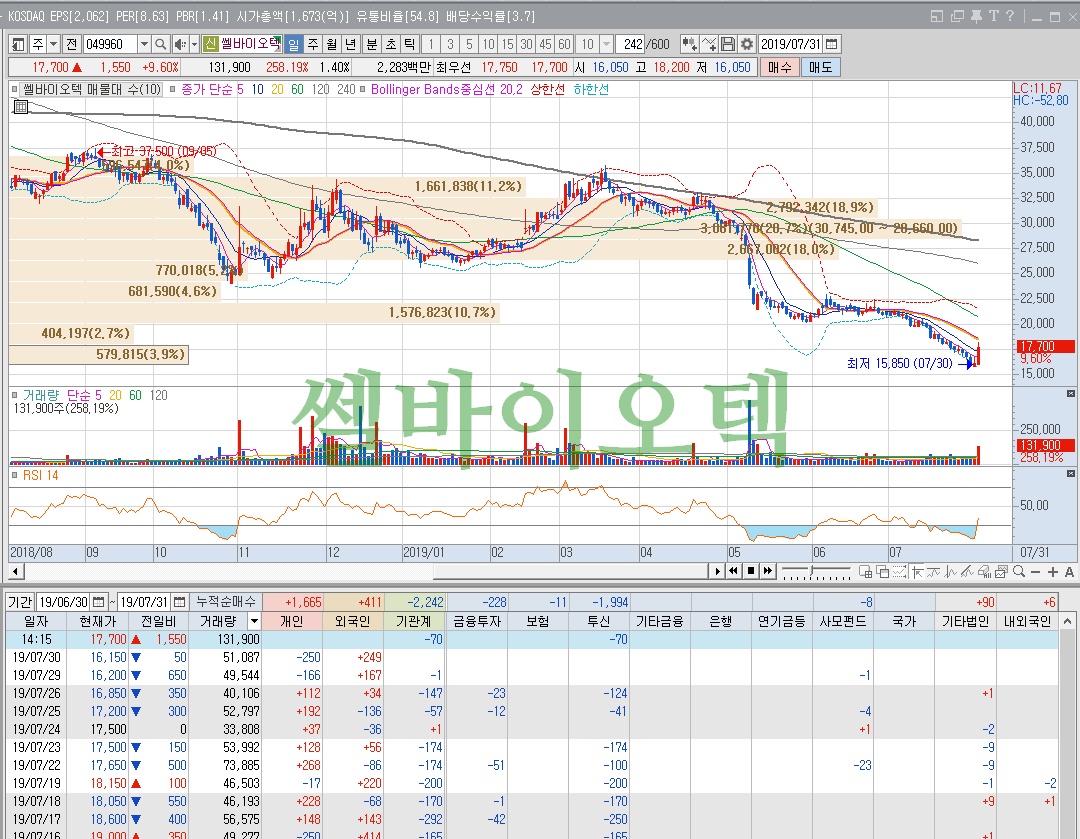The width and height of the screenshot is (1080, 839).
Task: Click the 투신 column header
Action: tap(599, 621)
